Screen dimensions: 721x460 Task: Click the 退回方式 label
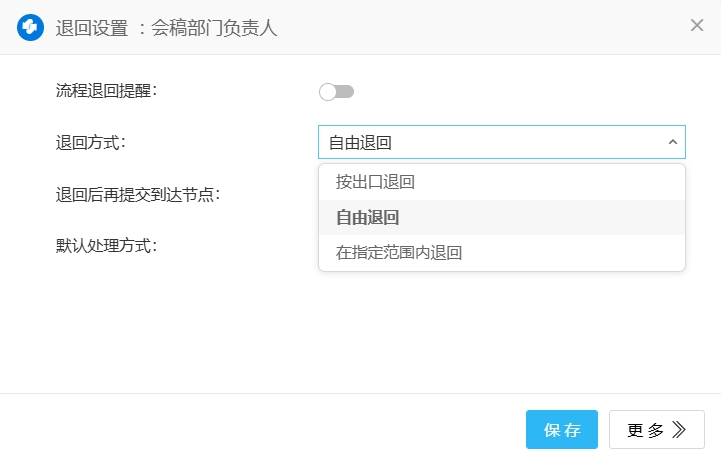(90, 142)
